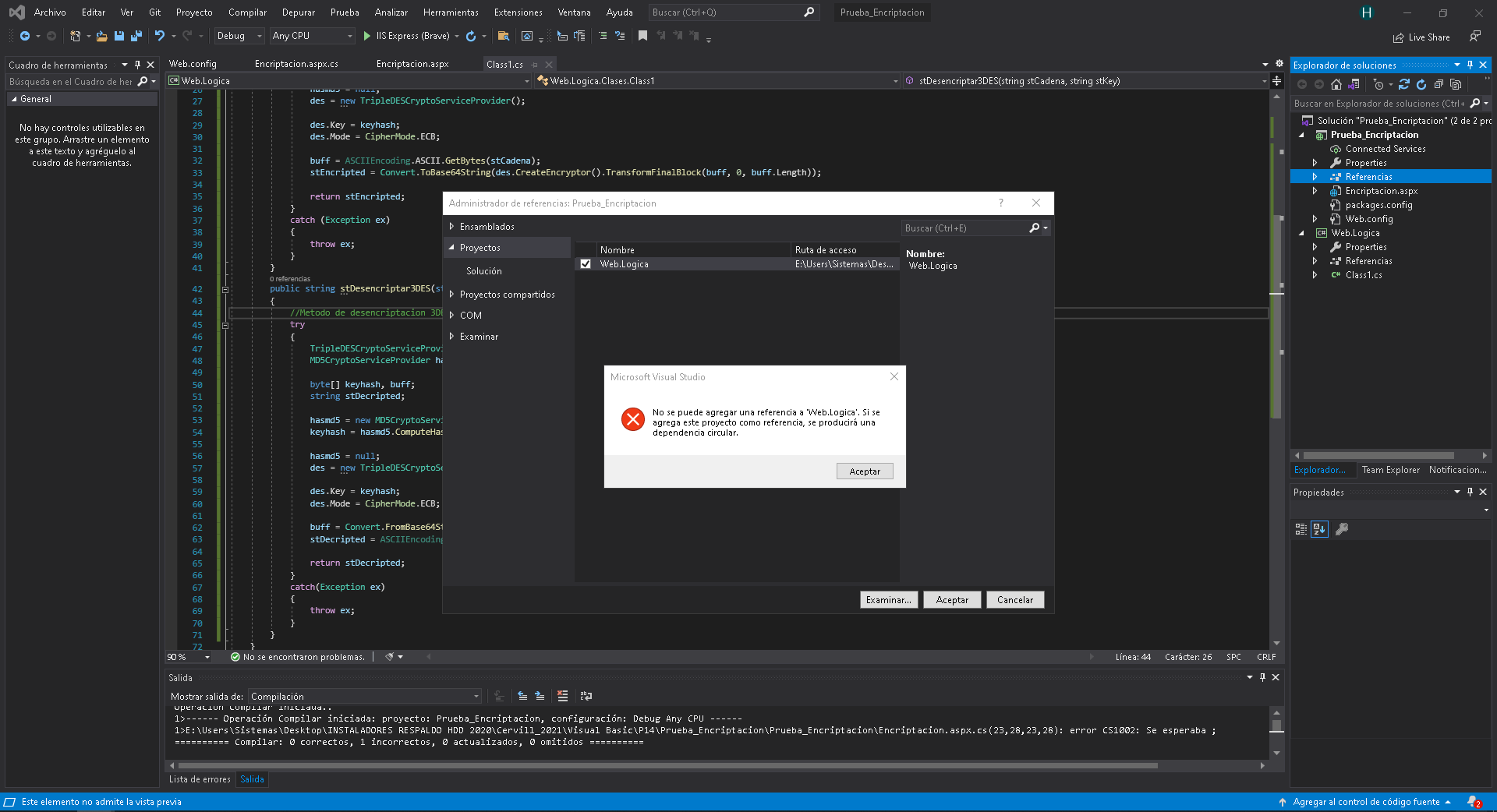Click the Save All icon
The height and width of the screenshot is (812, 1497).
pyautogui.click(x=136, y=36)
